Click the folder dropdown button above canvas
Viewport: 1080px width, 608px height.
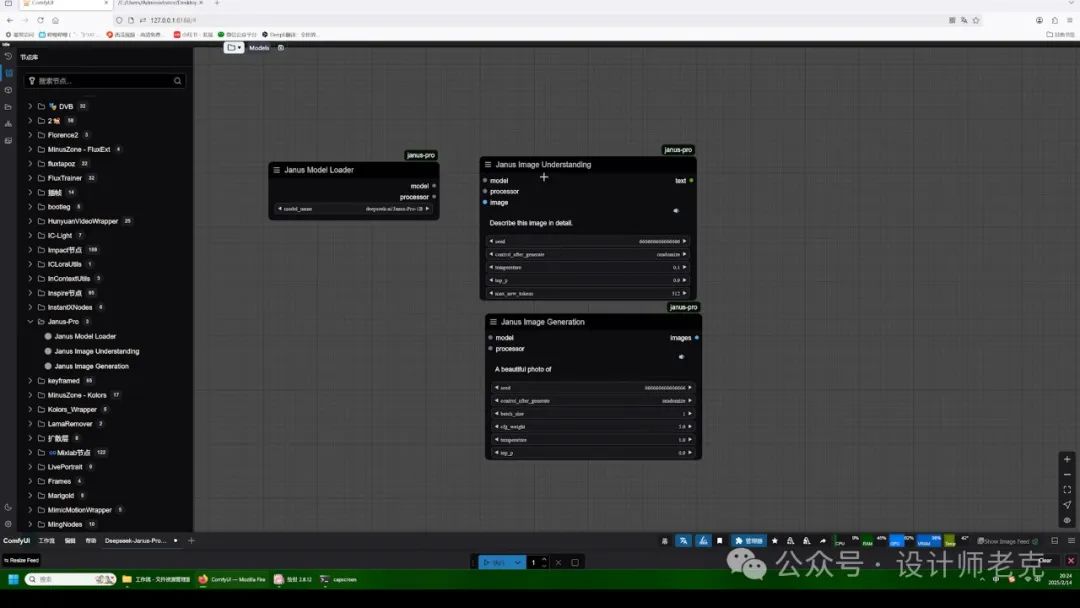point(233,48)
